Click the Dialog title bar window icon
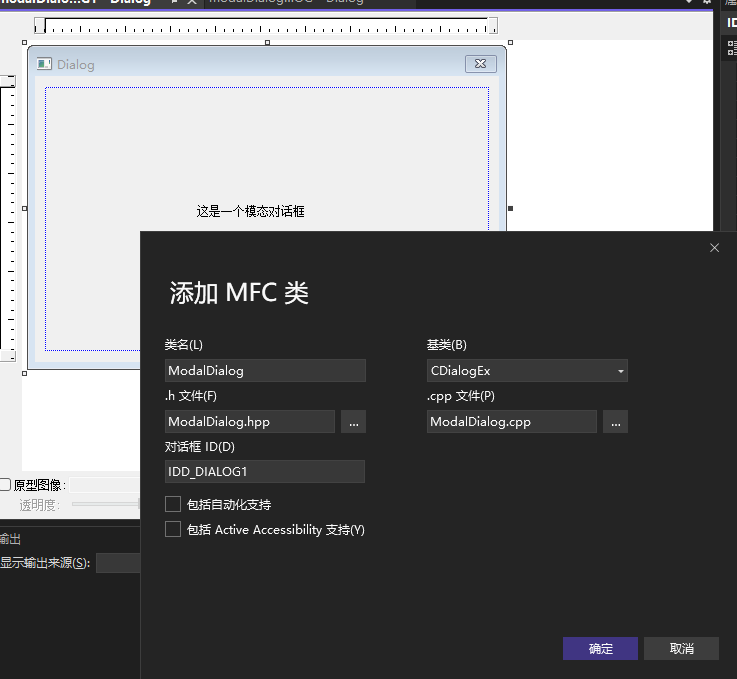This screenshot has height=679, width=737. point(44,64)
